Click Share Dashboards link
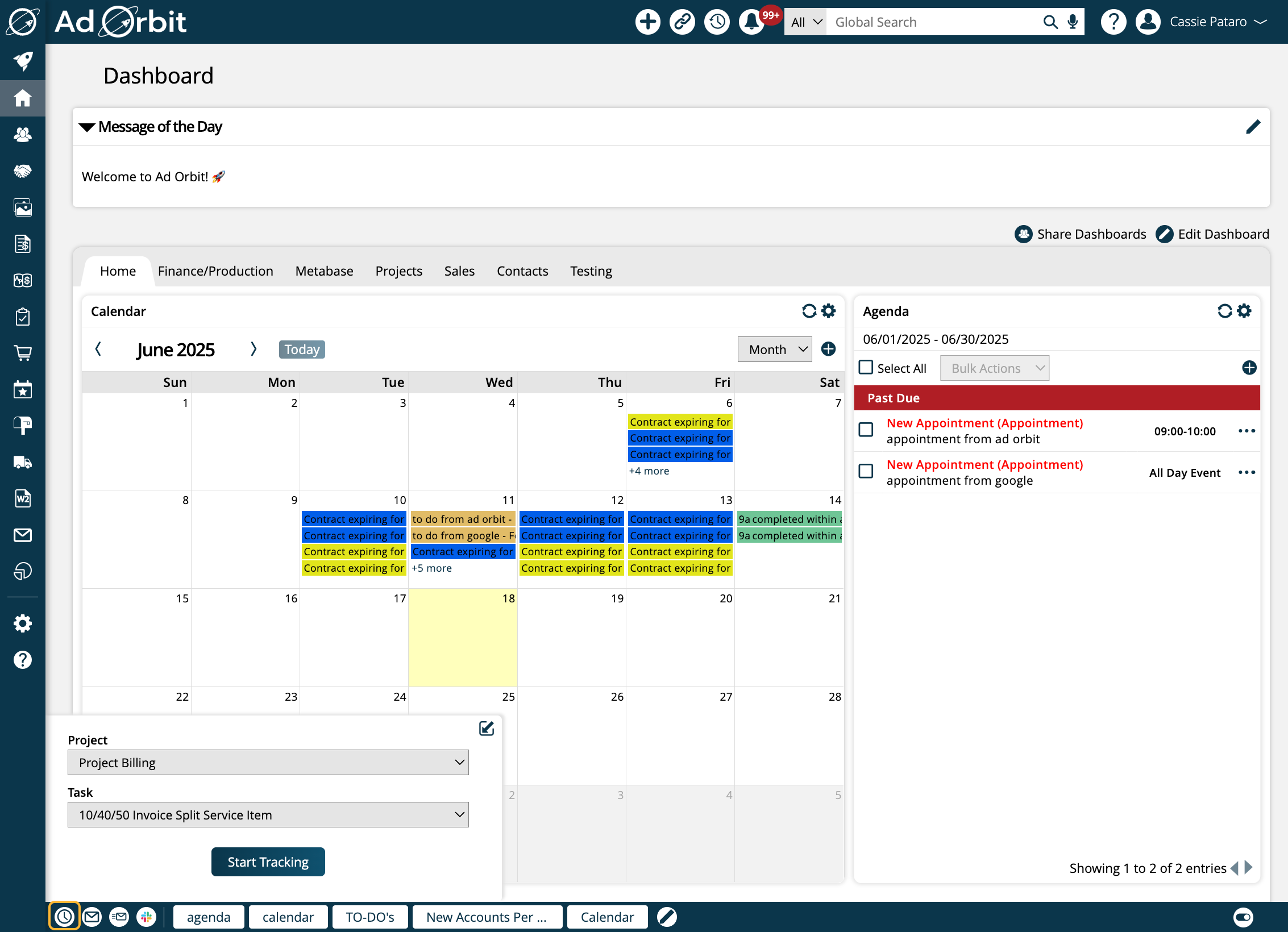This screenshot has height=932, width=1288. [1081, 234]
